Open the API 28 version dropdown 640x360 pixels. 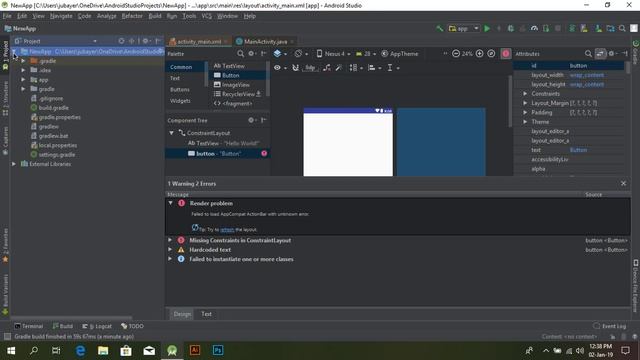(366, 54)
